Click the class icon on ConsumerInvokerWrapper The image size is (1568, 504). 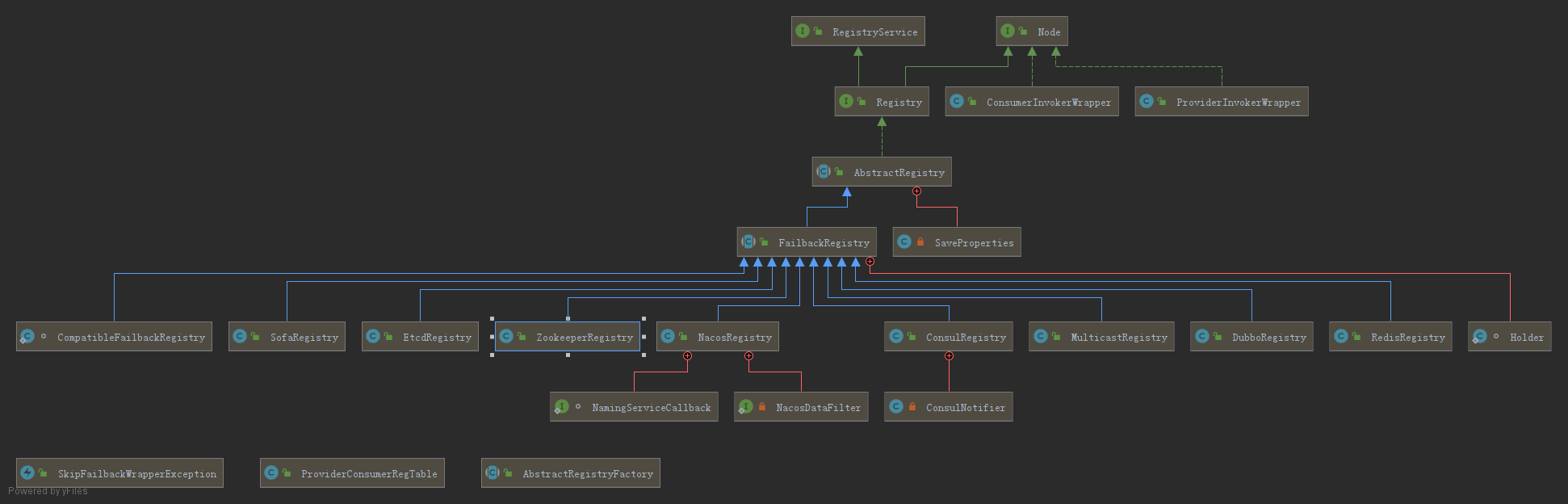point(957,102)
